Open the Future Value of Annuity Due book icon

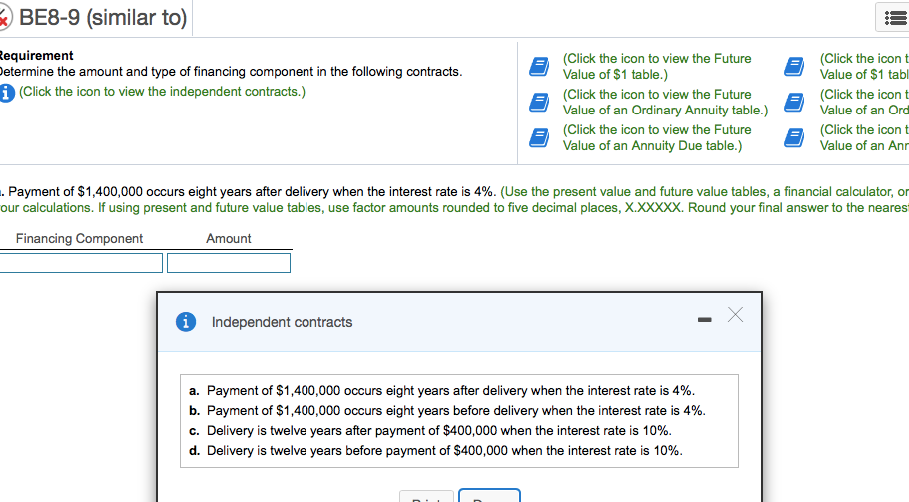pyautogui.click(x=539, y=137)
